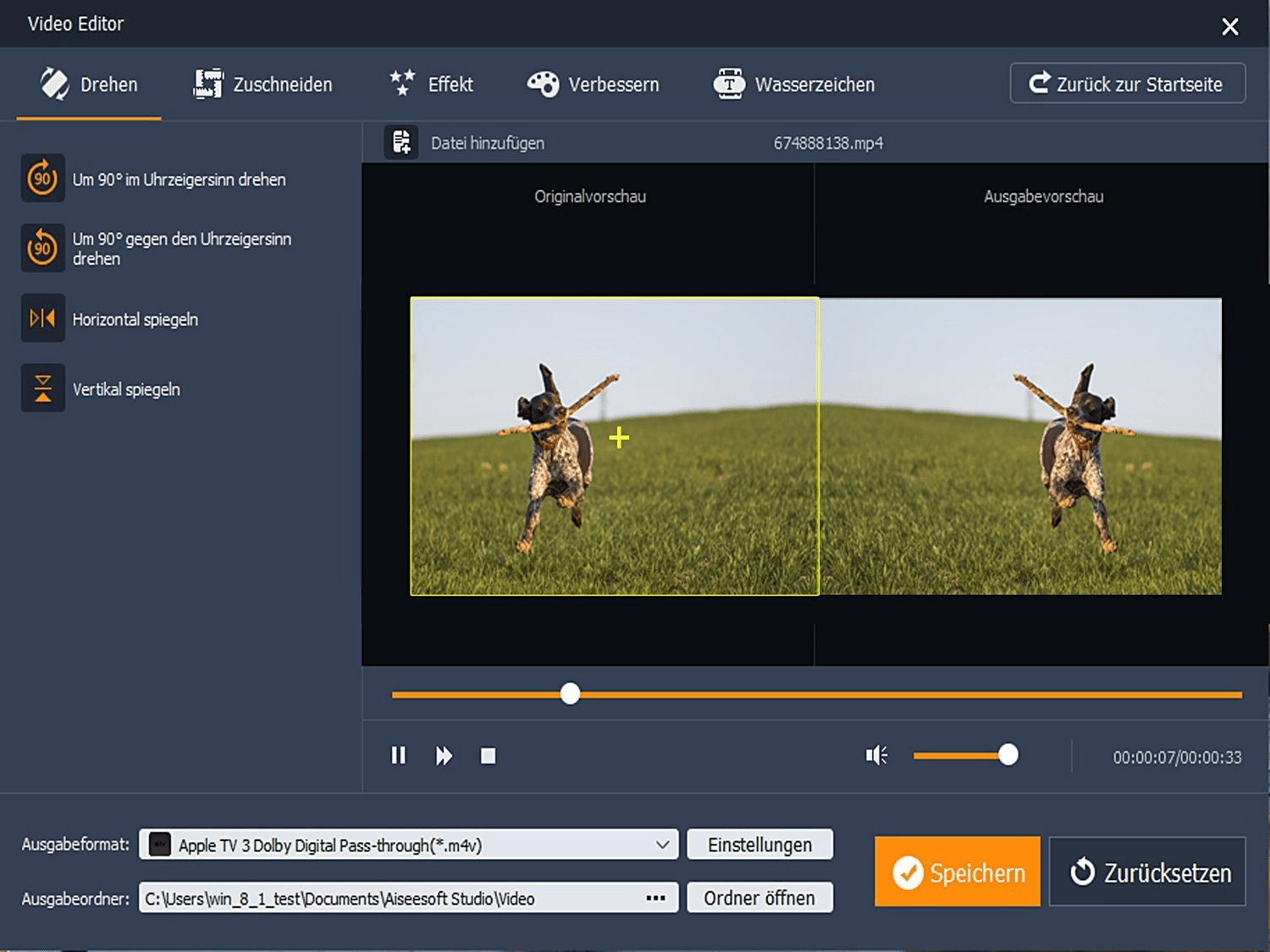Click the Ausgabeordner path input field

(389, 898)
